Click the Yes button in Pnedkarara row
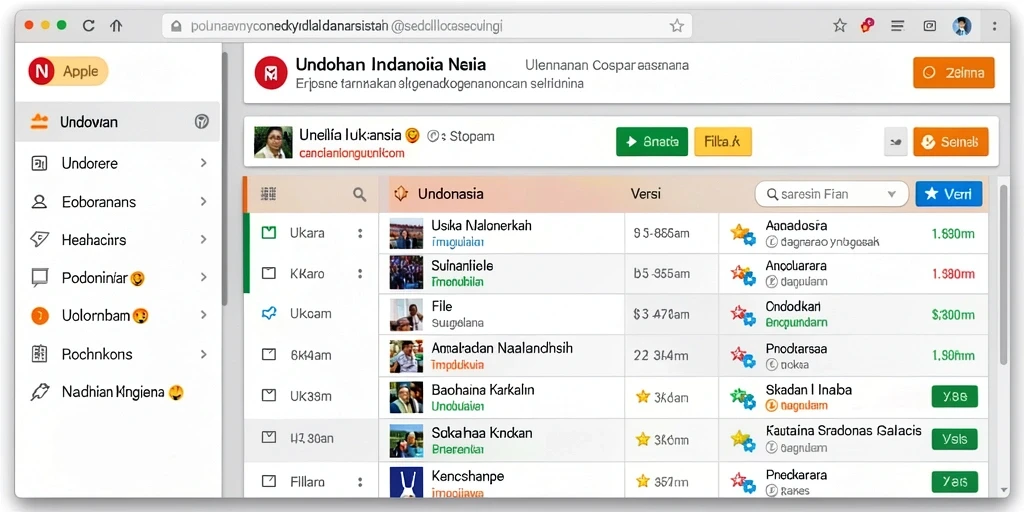 coord(954,482)
